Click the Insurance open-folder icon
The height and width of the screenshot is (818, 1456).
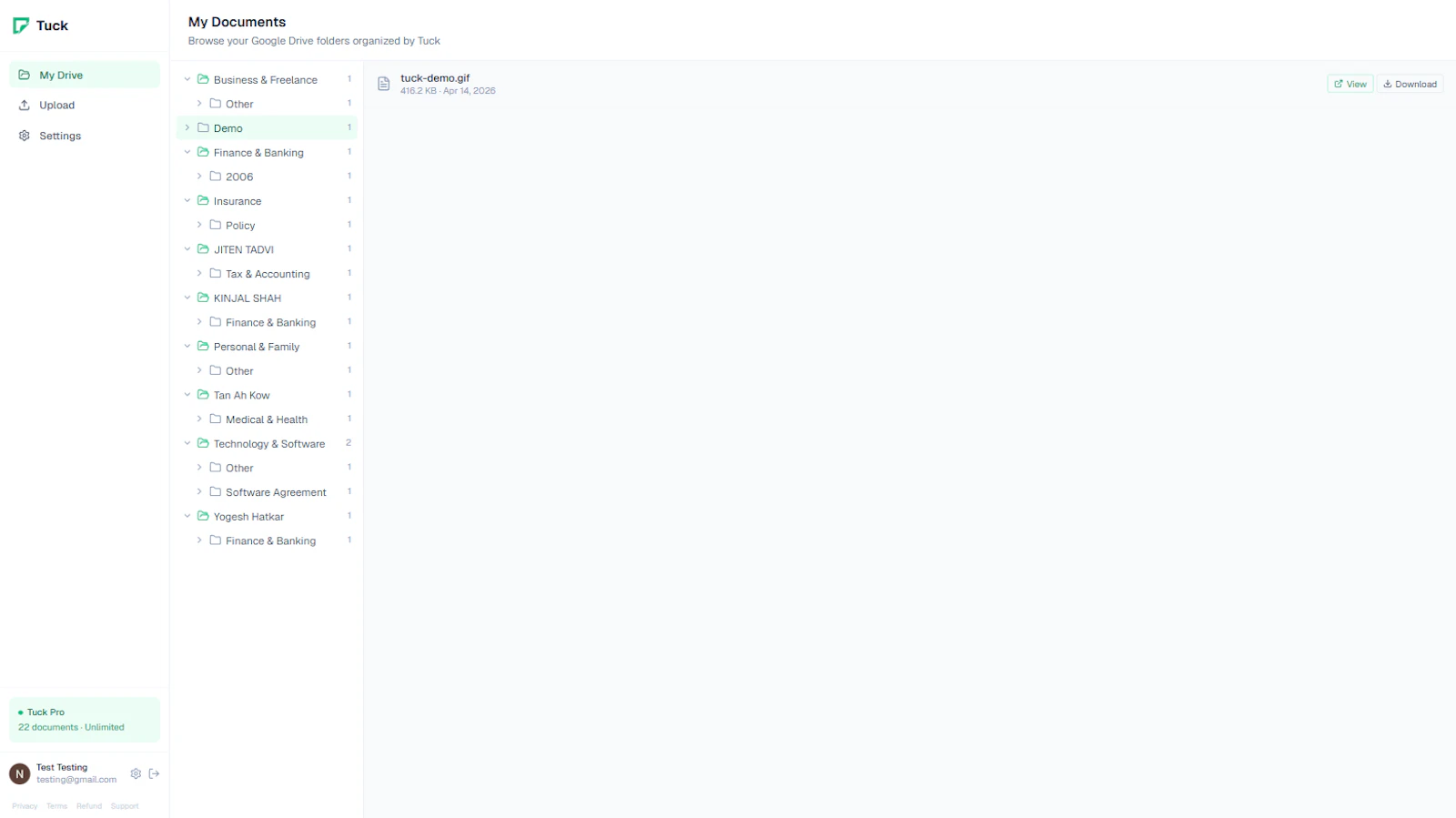tap(203, 200)
